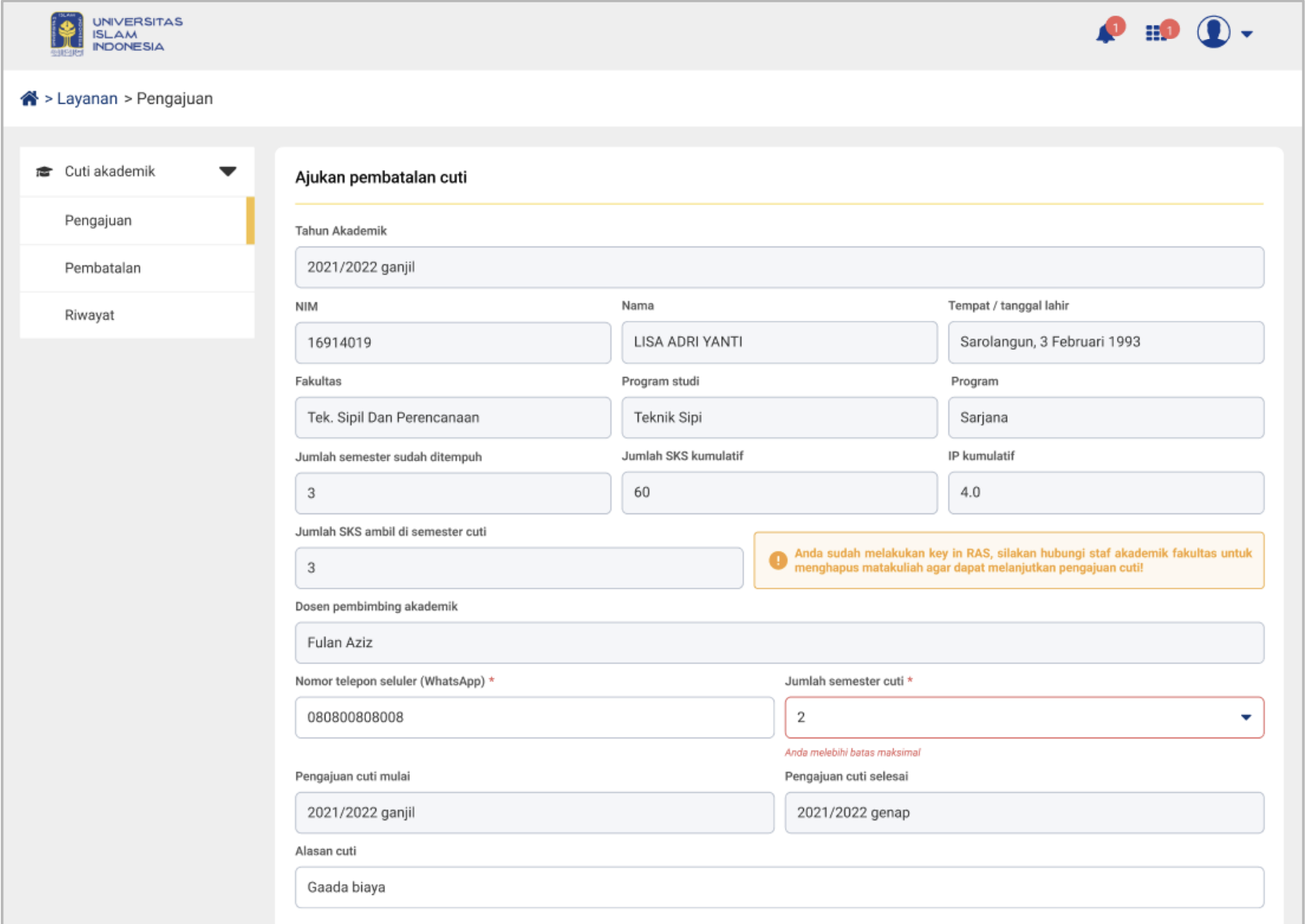1305x924 pixels.
Task: Go to Riwayat in the sidebar
Action: (x=90, y=315)
